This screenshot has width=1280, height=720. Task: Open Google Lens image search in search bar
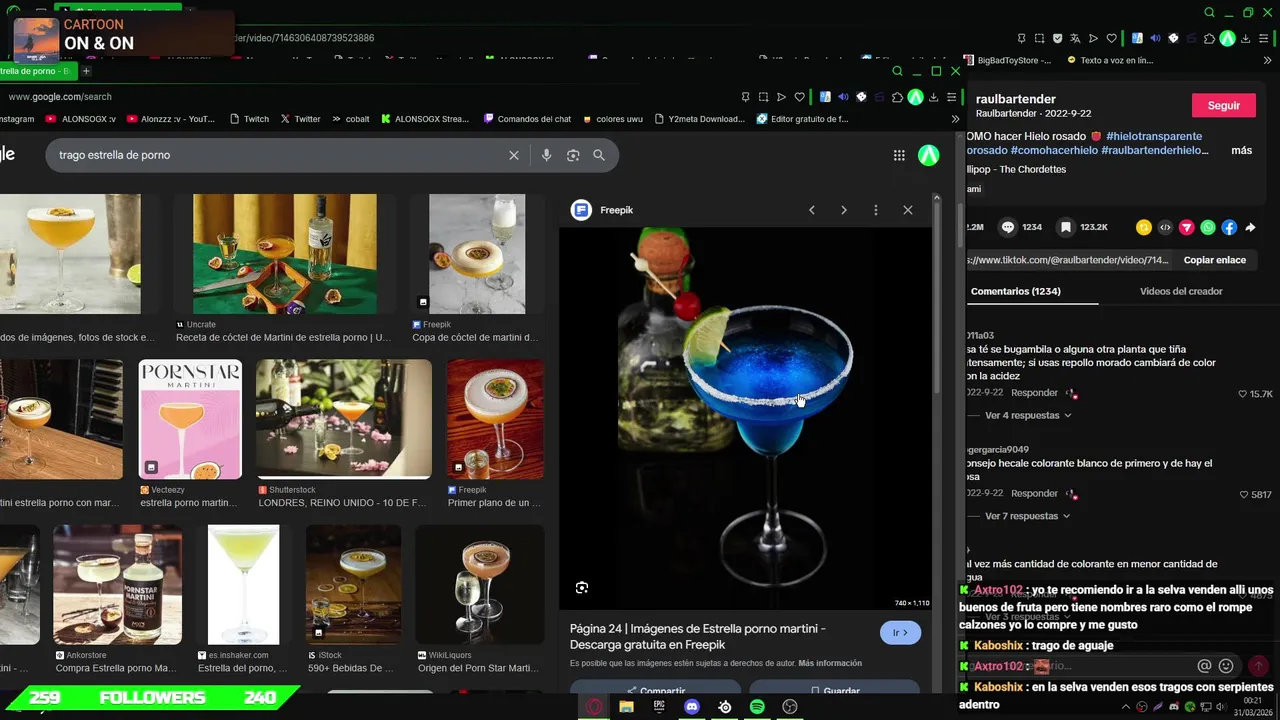pyautogui.click(x=573, y=155)
